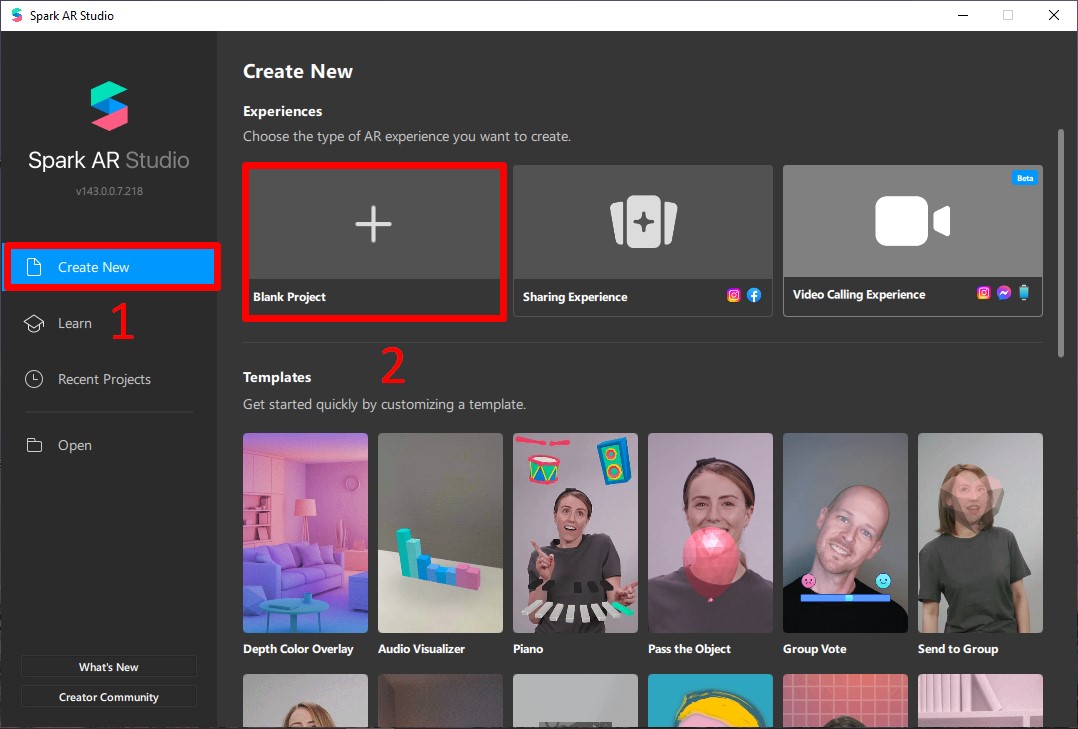Screen dimensions: 1078x729
Task: Click the Experiences heading
Action: [x=283, y=111]
